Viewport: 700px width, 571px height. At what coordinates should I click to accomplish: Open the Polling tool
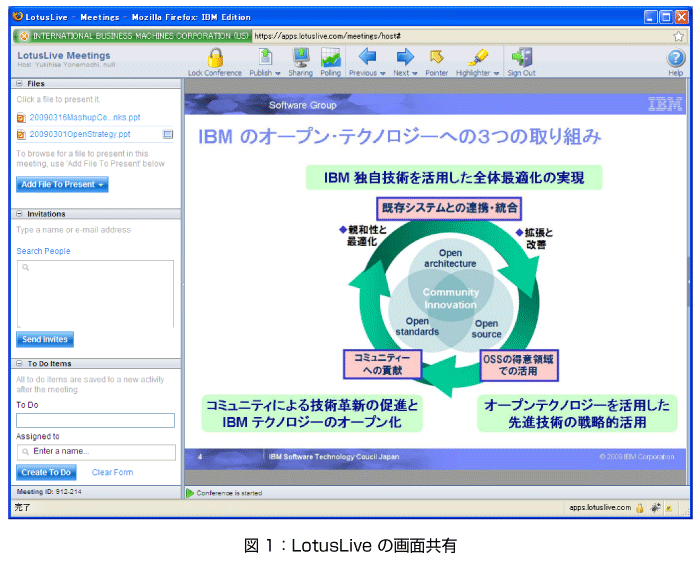coord(331,58)
